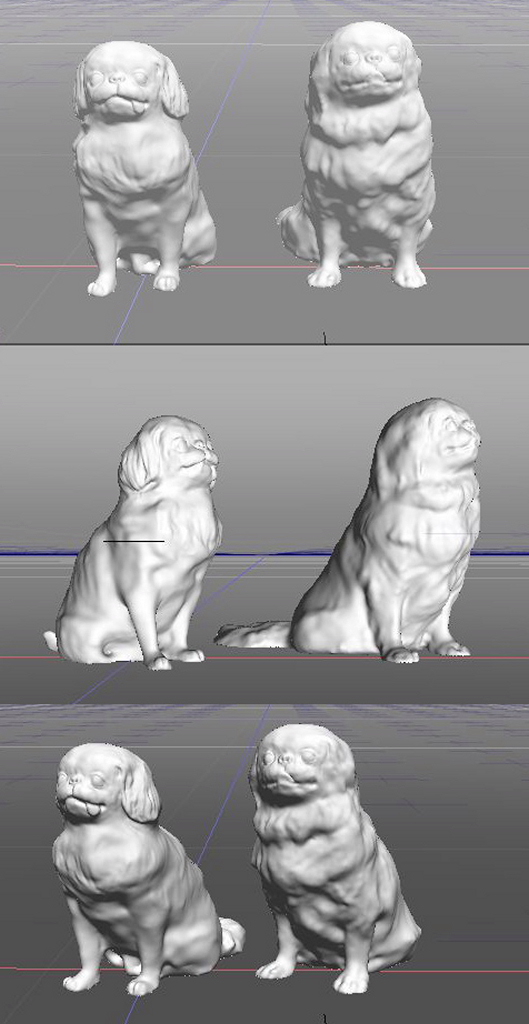This screenshot has width=529, height=1024.
Task: Select the fluffier right dog in front view
Action: [358, 157]
